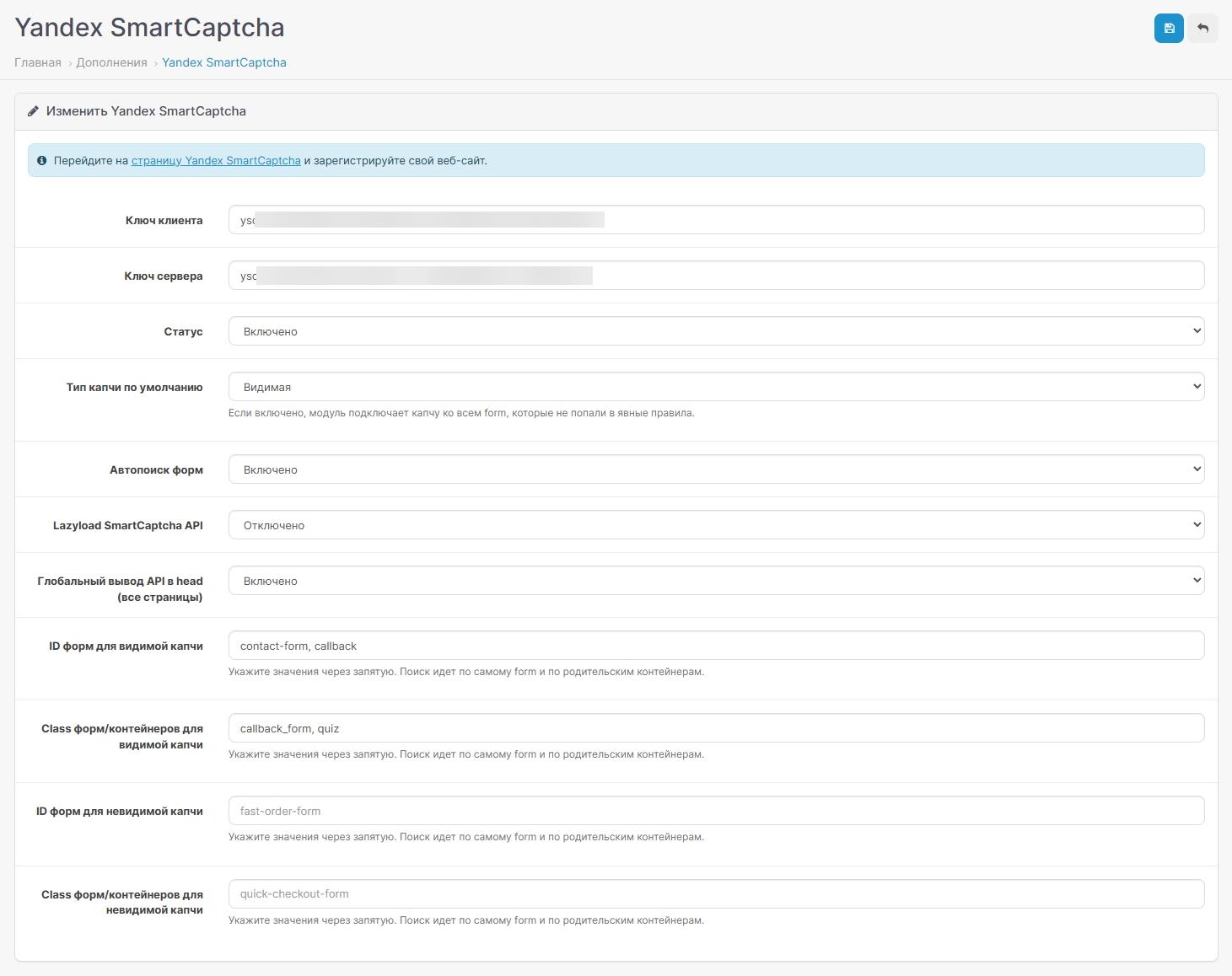Image resolution: width=1232 pixels, height=976 pixels.
Task: Click the Yandex SmartCaptcha breadcrumb link
Action: (224, 62)
